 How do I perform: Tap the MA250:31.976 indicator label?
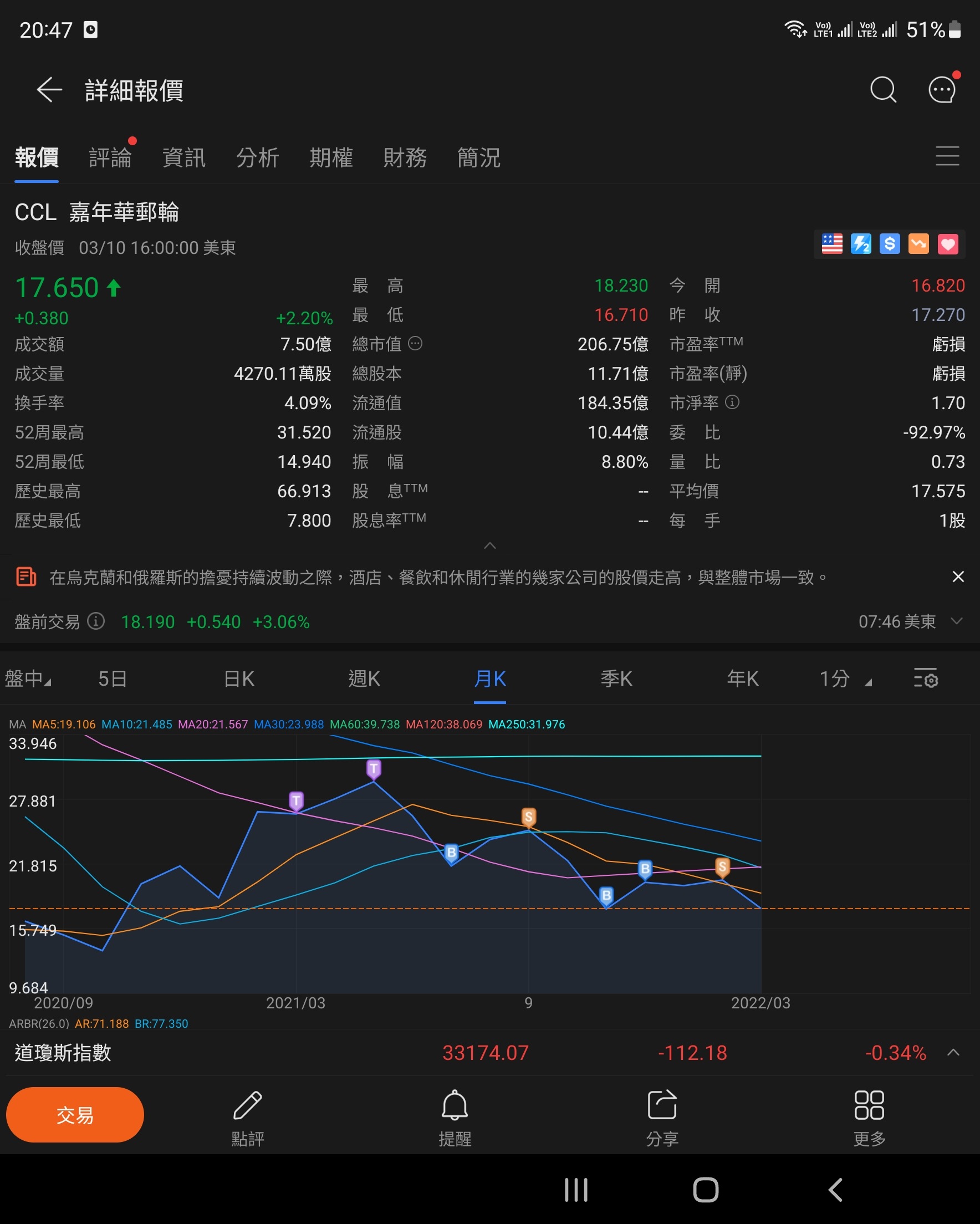(x=527, y=725)
